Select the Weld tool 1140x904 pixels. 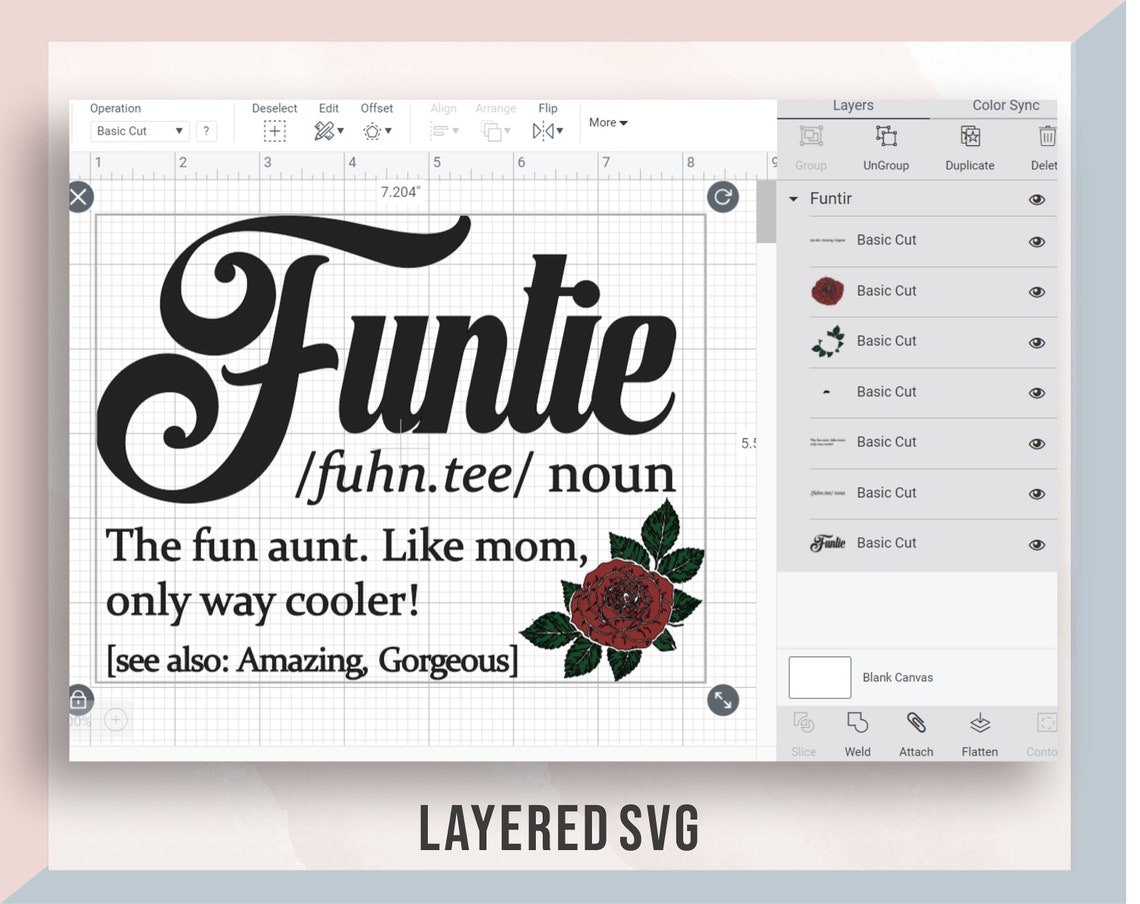click(857, 733)
